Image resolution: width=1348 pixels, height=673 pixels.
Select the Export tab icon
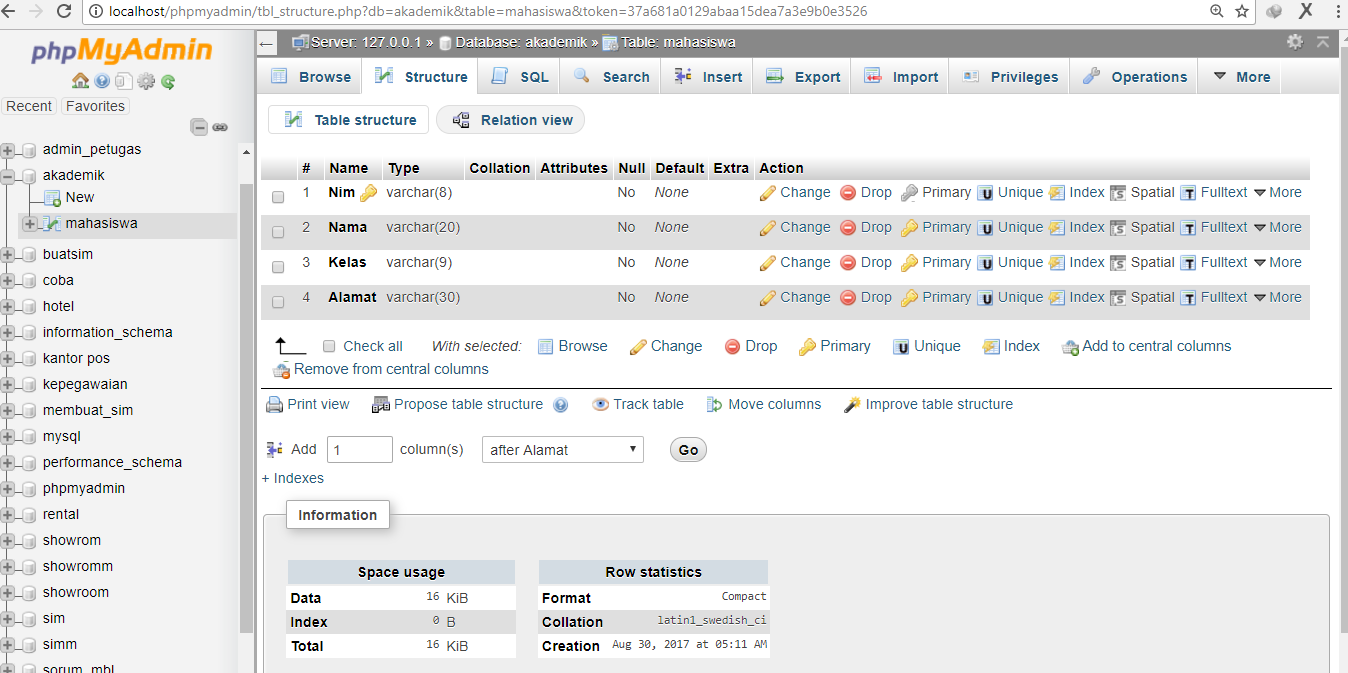(x=774, y=75)
